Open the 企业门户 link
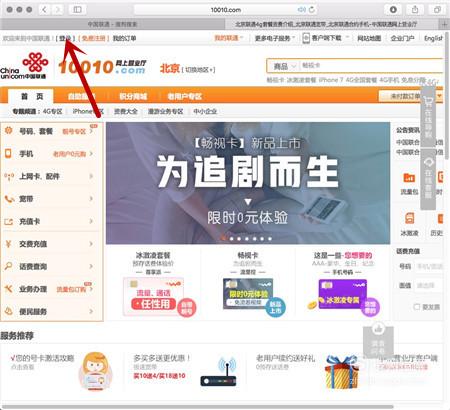Screen dimensions: 450x410 click(x=402, y=38)
